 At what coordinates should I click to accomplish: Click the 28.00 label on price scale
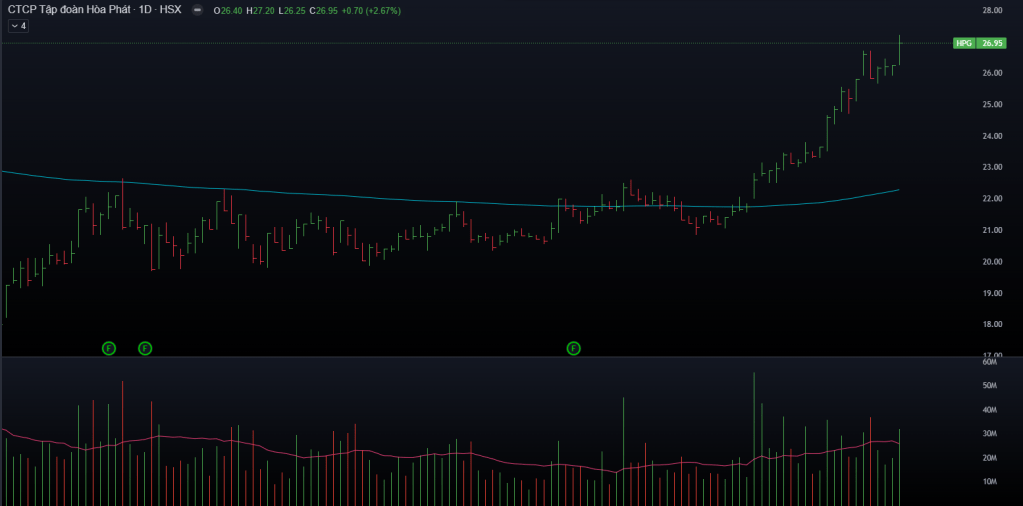coord(992,10)
